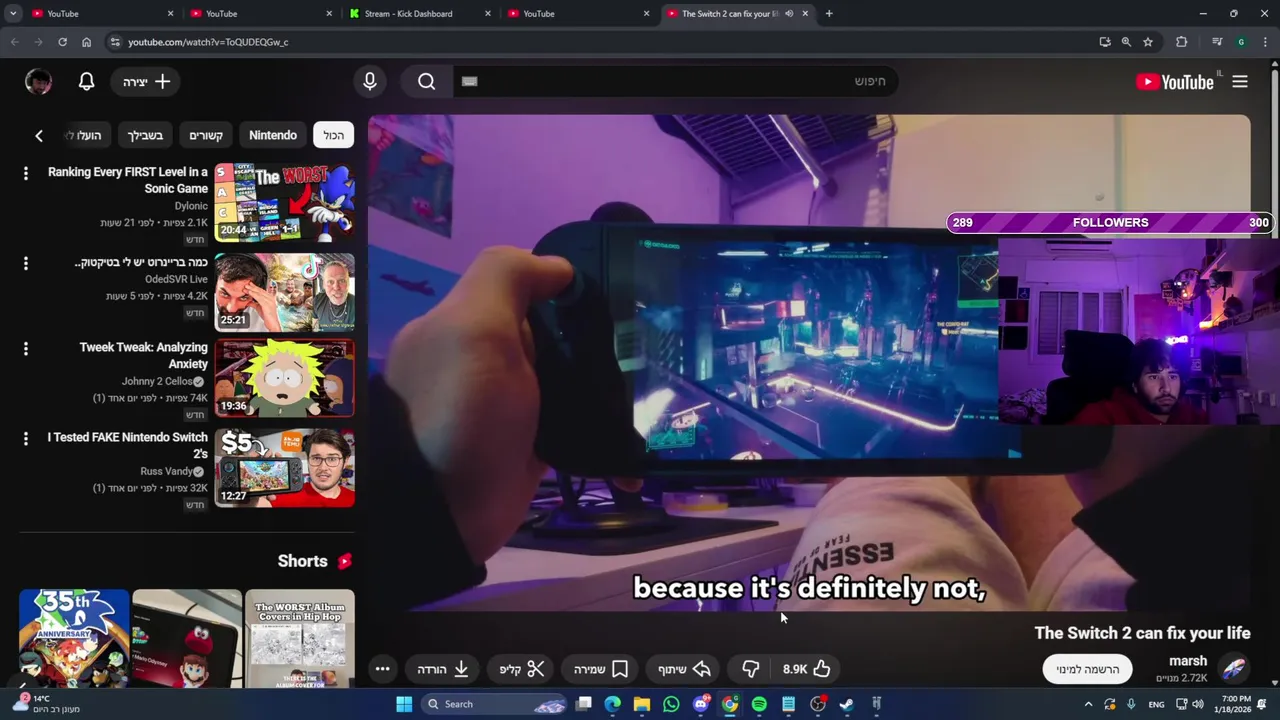Mute the playing tab via speaker icon
The image size is (1280, 720).
tap(789, 14)
